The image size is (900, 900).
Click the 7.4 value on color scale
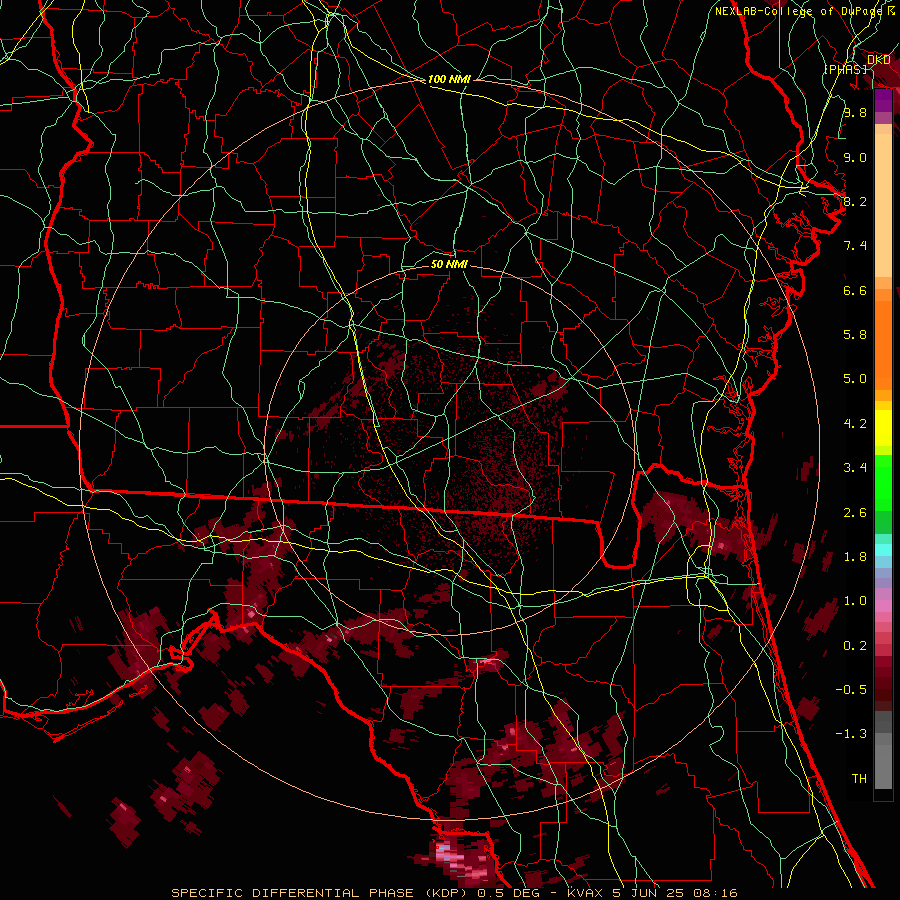855,246
